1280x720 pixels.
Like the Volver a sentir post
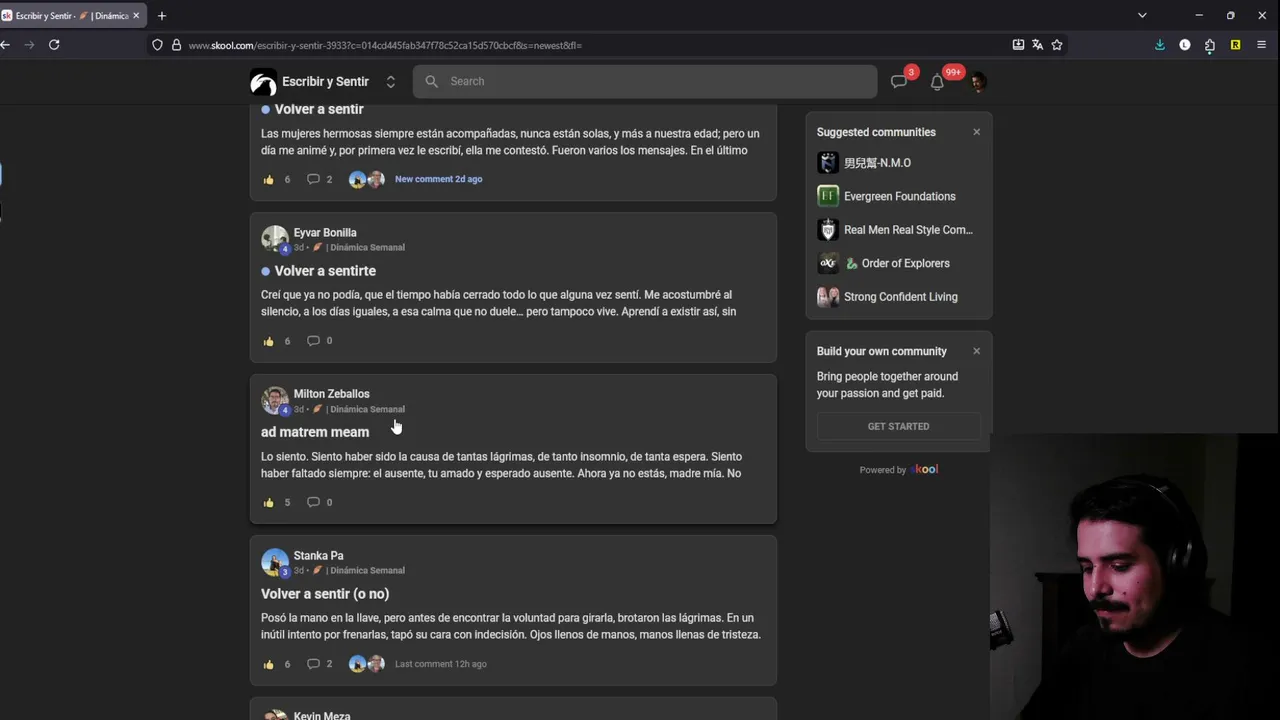[268, 180]
